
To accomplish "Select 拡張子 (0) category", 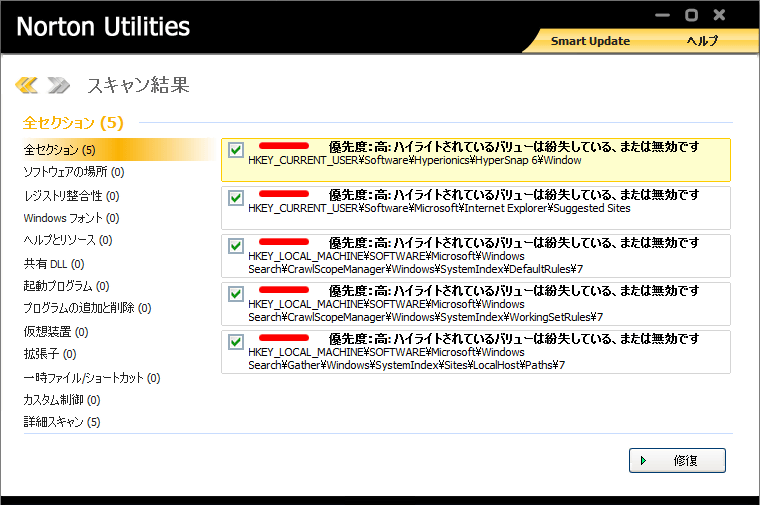I will (50, 354).
